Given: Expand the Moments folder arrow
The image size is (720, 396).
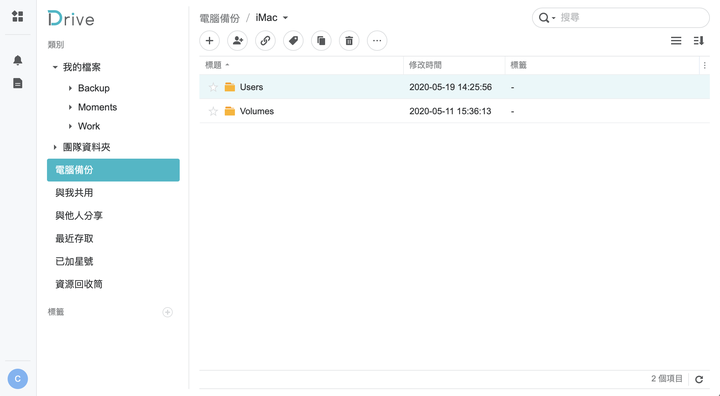Looking at the screenshot, I should (x=70, y=107).
